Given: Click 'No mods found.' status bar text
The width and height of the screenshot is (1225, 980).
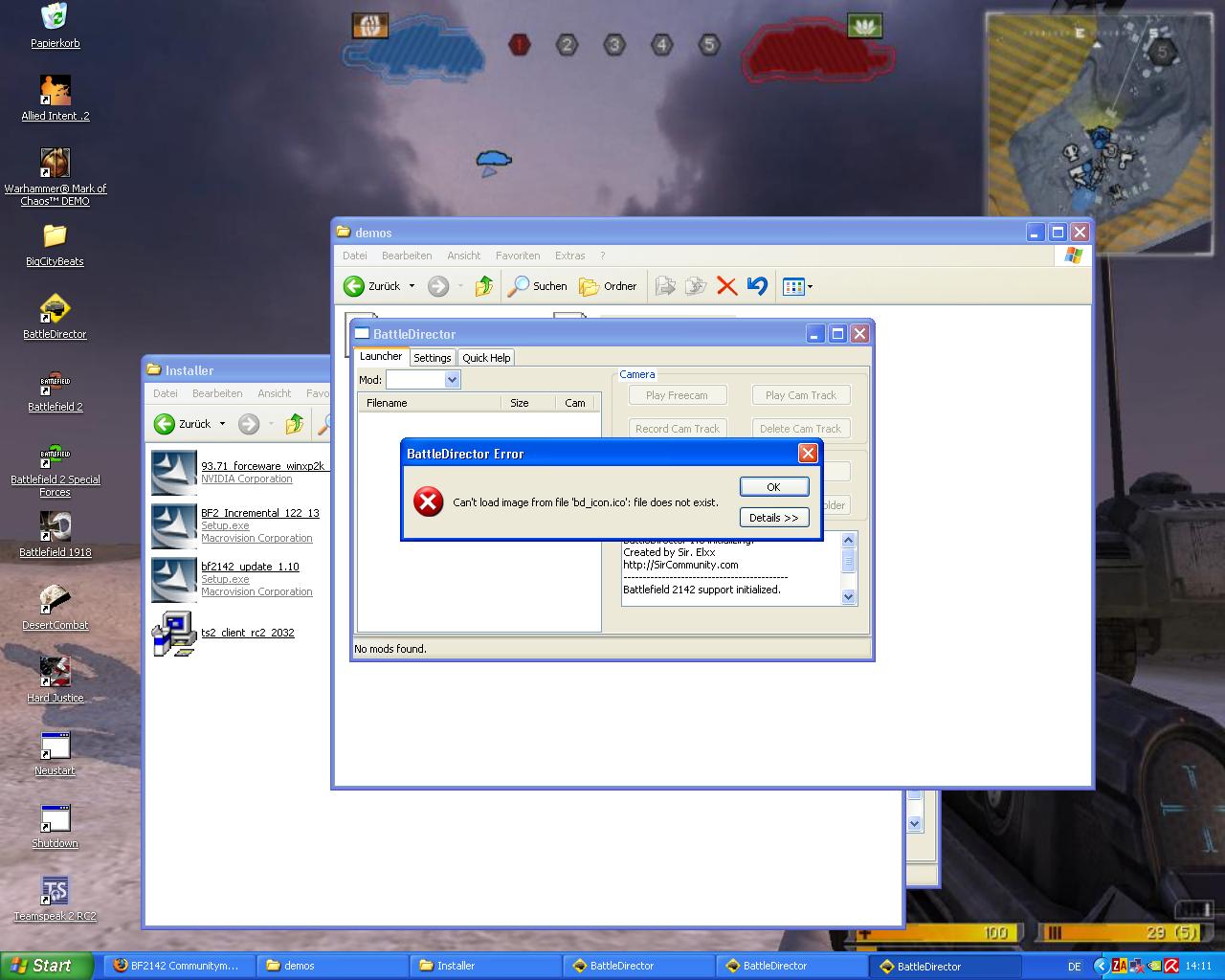Looking at the screenshot, I should [390, 649].
